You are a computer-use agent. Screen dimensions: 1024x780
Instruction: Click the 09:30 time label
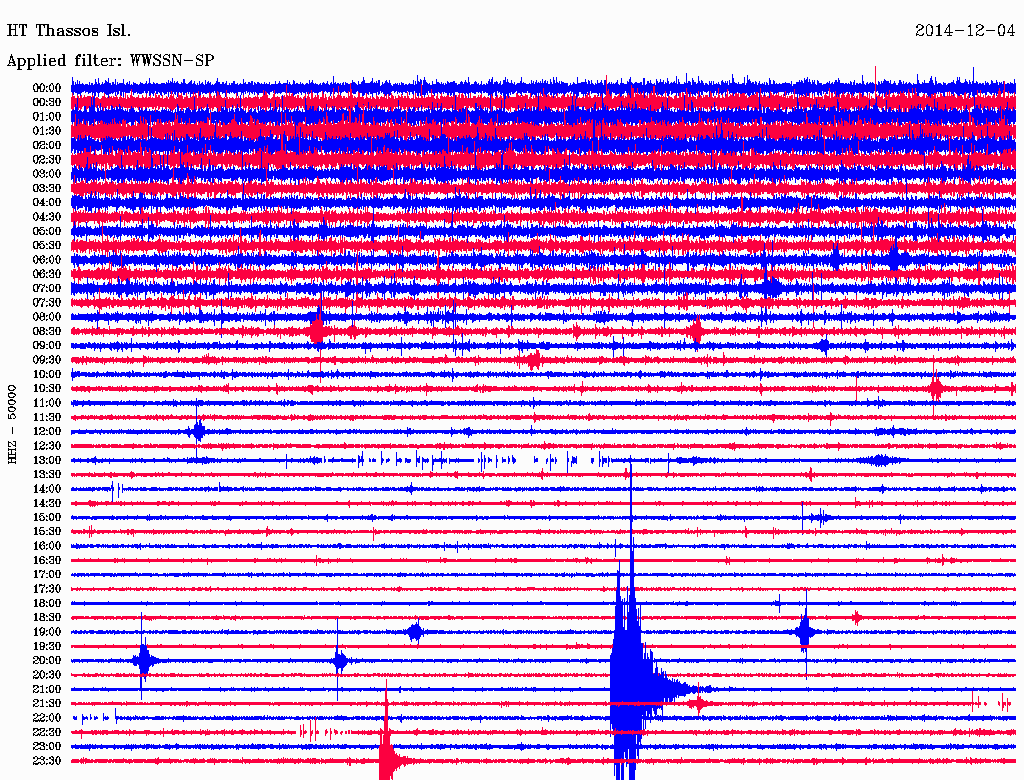click(47, 360)
